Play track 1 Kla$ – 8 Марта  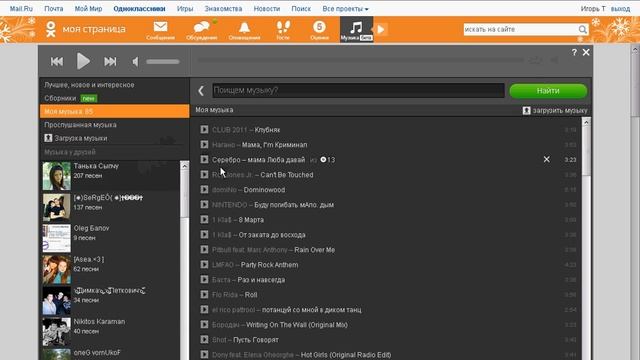coord(204,219)
